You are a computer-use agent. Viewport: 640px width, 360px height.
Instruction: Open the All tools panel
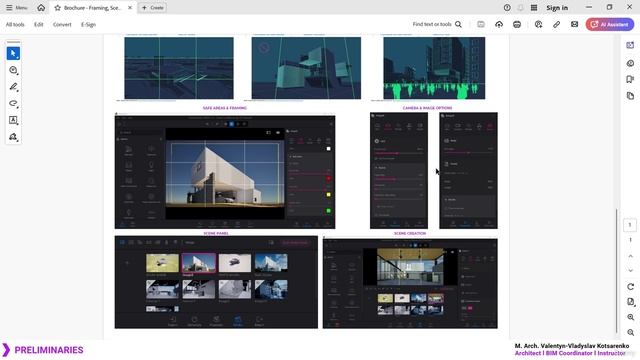pos(15,24)
